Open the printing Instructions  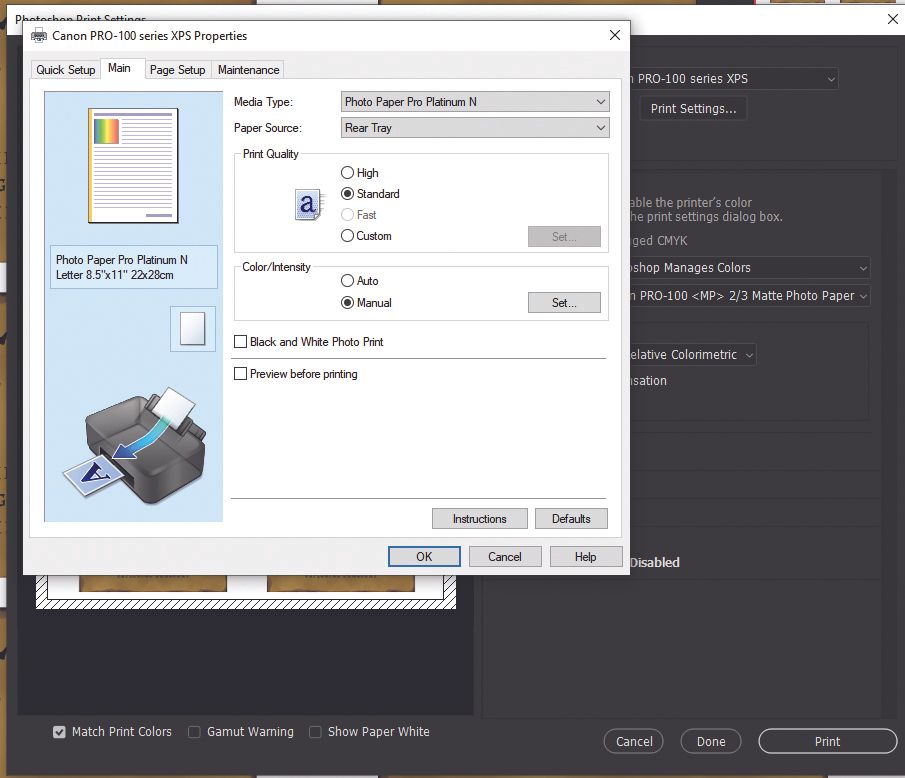(x=479, y=518)
